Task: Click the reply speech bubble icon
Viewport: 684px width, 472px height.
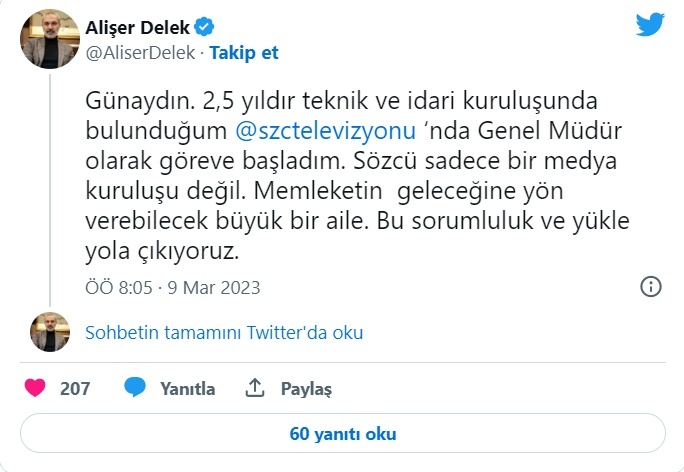Action: (x=137, y=388)
